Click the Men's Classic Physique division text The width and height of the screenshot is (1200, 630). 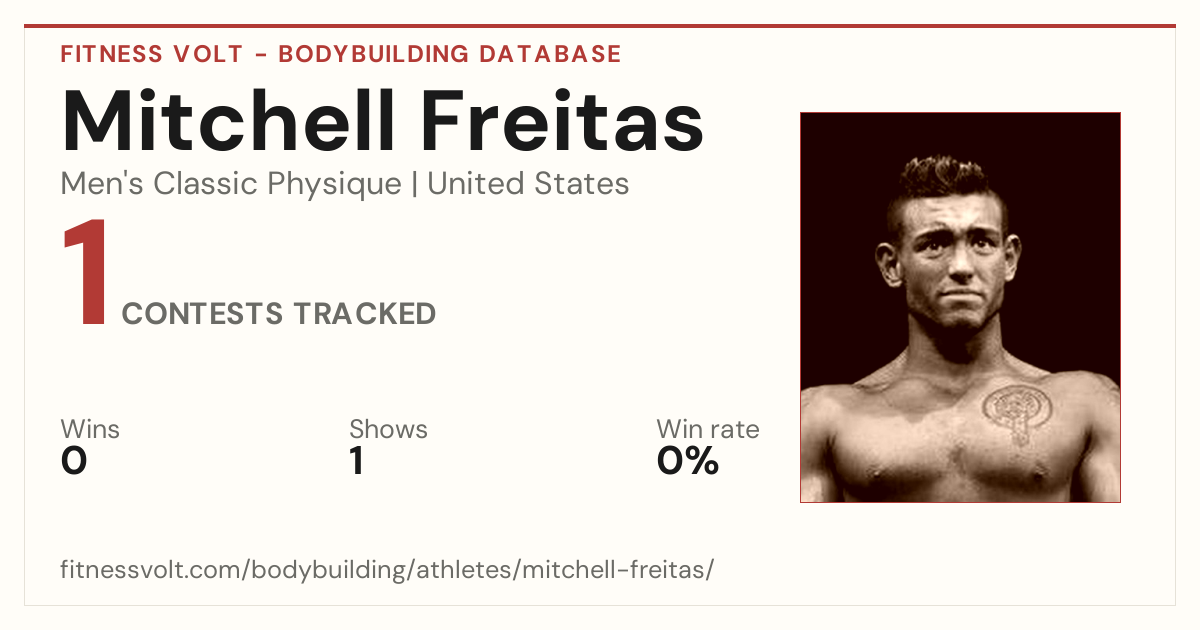[x=232, y=184]
